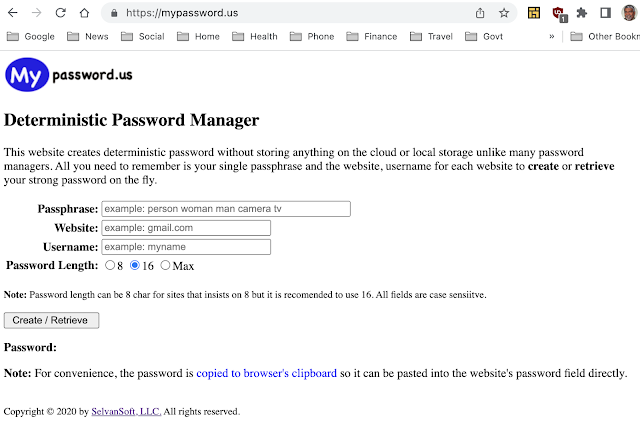
Task: Click the My password.us logo
Action: pyautogui.click(x=69, y=75)
